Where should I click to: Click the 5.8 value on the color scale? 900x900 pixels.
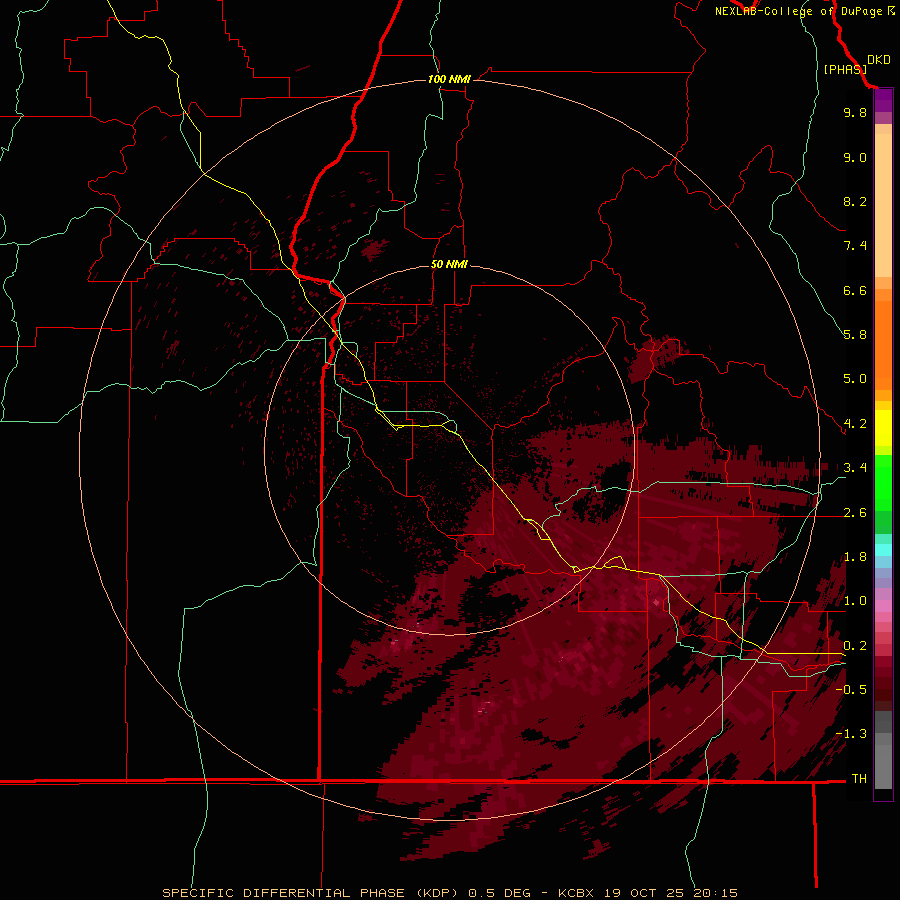tap(855, 335)
